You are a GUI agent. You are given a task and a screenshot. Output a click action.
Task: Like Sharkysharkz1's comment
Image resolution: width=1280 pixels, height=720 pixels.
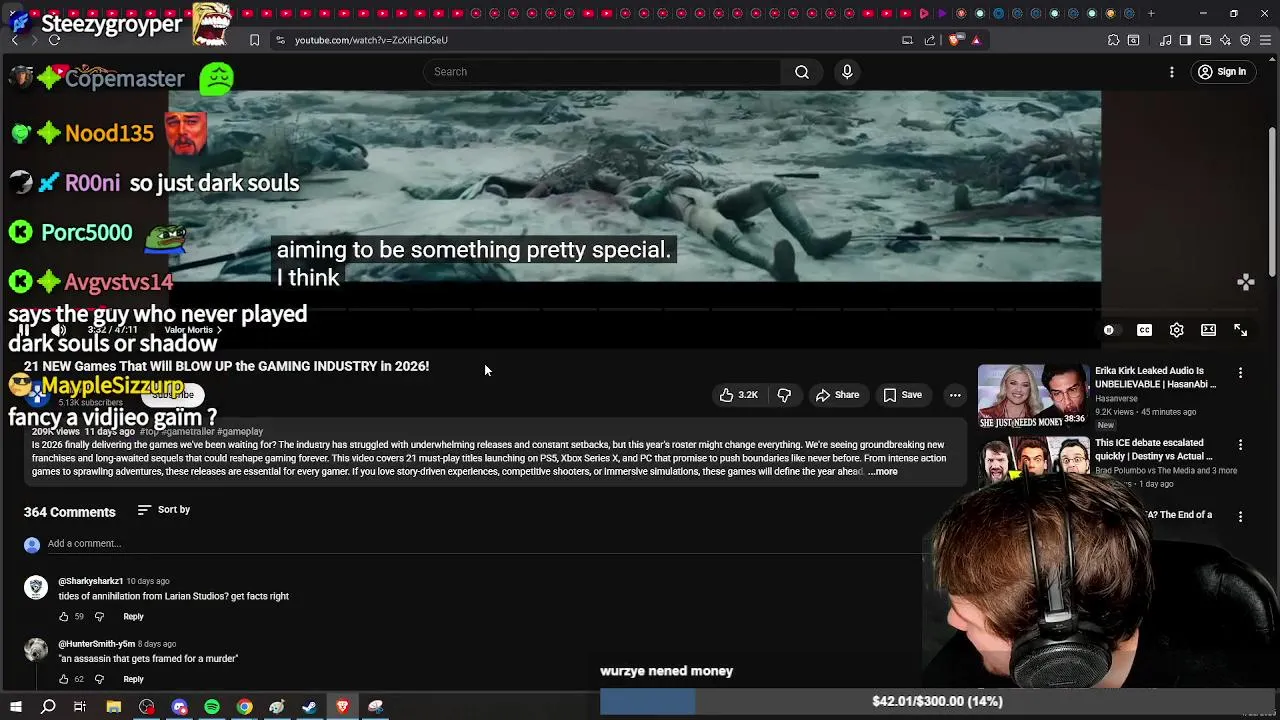click(64, 617)
